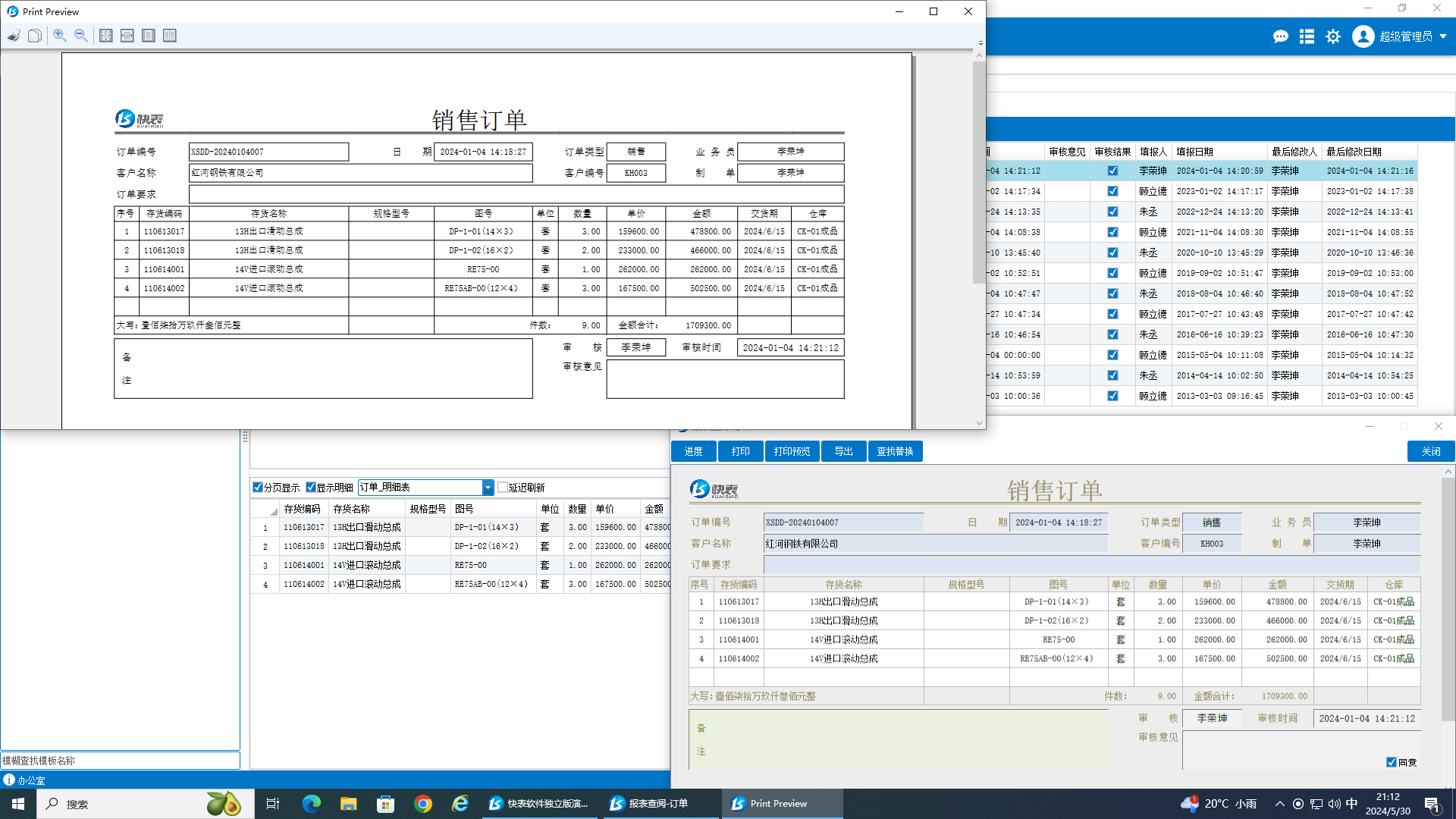Screen dimensions: 1456x819
Task: Click the weather icon in the taskbar
Action: point(1189,804)
